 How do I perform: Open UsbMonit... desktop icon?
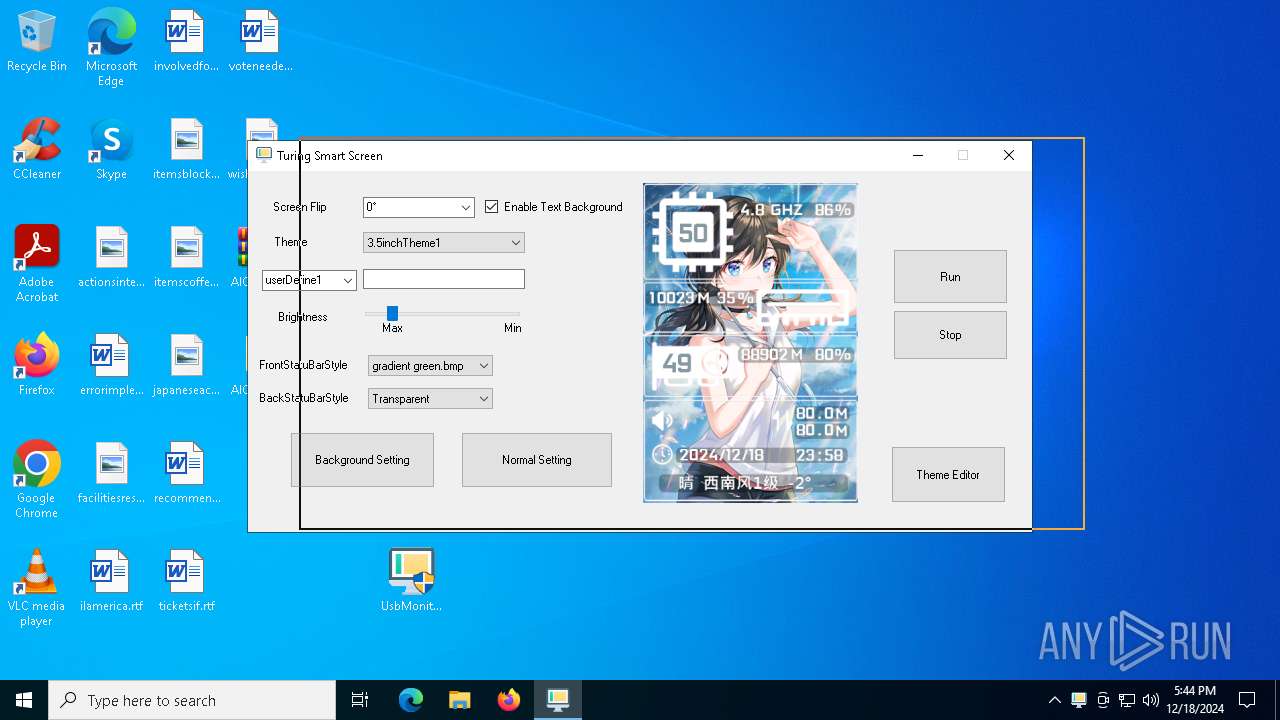(411, 582)
